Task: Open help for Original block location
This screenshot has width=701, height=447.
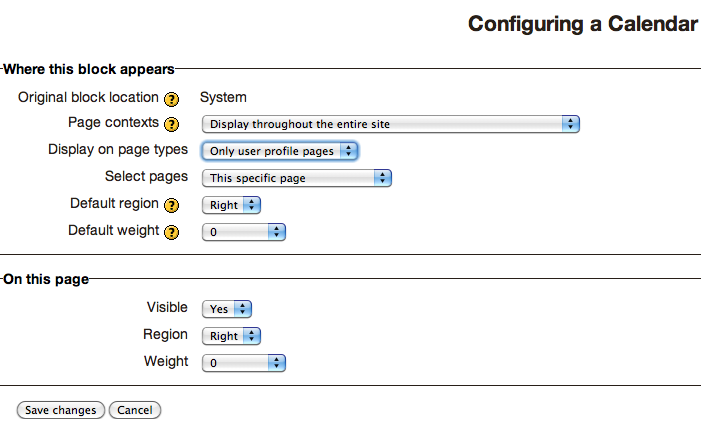Action: (x=171, y=99)
